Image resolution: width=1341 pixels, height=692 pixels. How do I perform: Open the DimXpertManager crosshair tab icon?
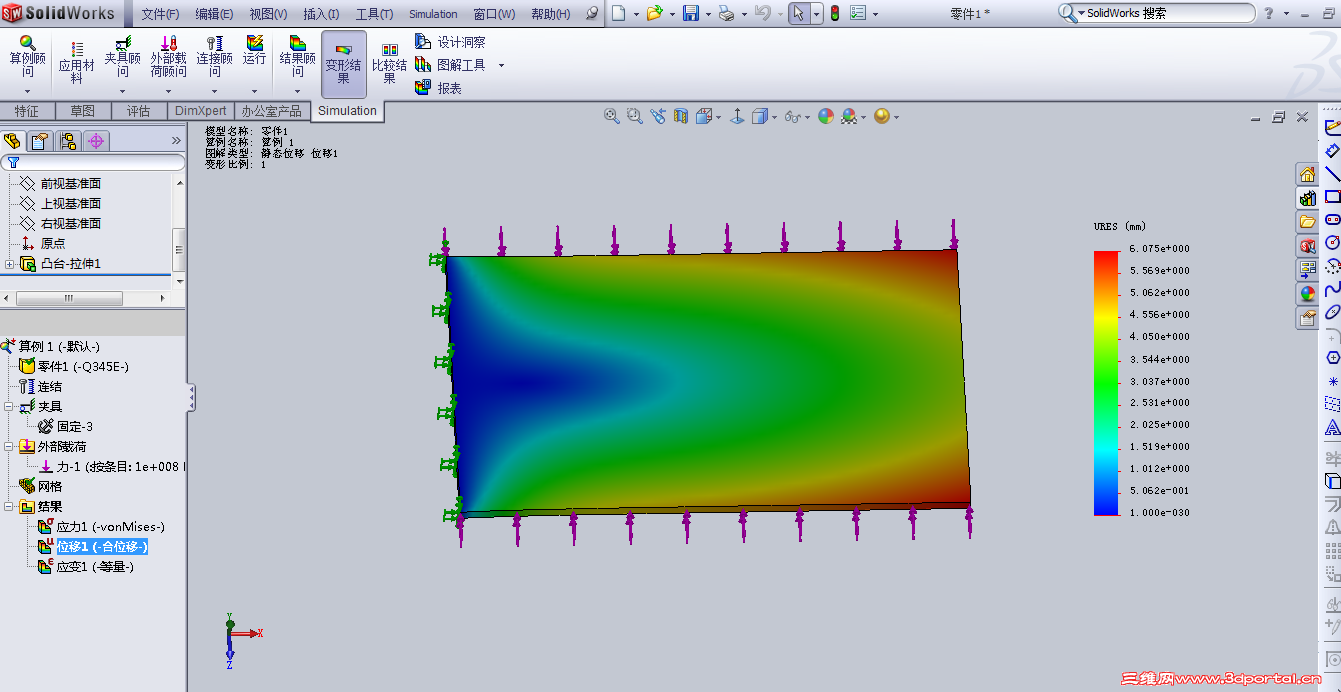click(x=96, y=141)
